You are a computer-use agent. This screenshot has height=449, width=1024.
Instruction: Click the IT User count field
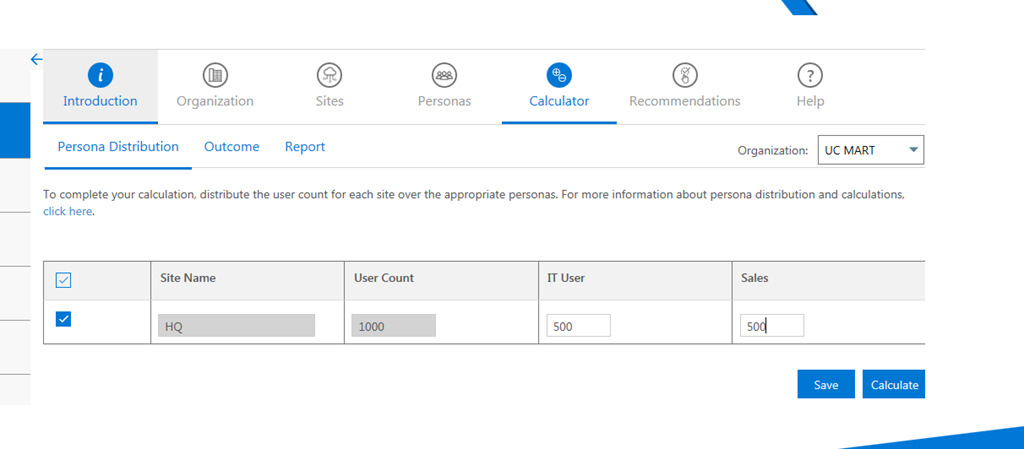578,326
